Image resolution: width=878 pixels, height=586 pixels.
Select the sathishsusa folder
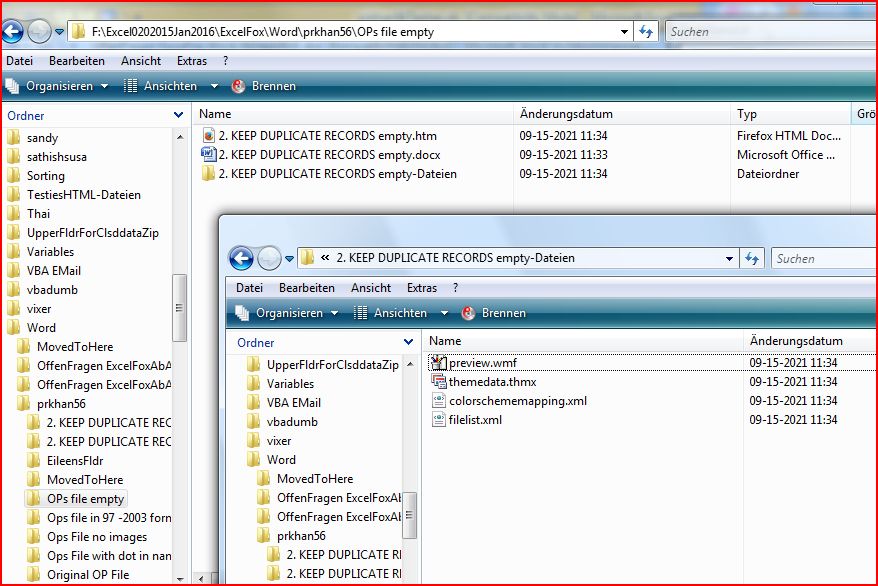coord(57,157)
